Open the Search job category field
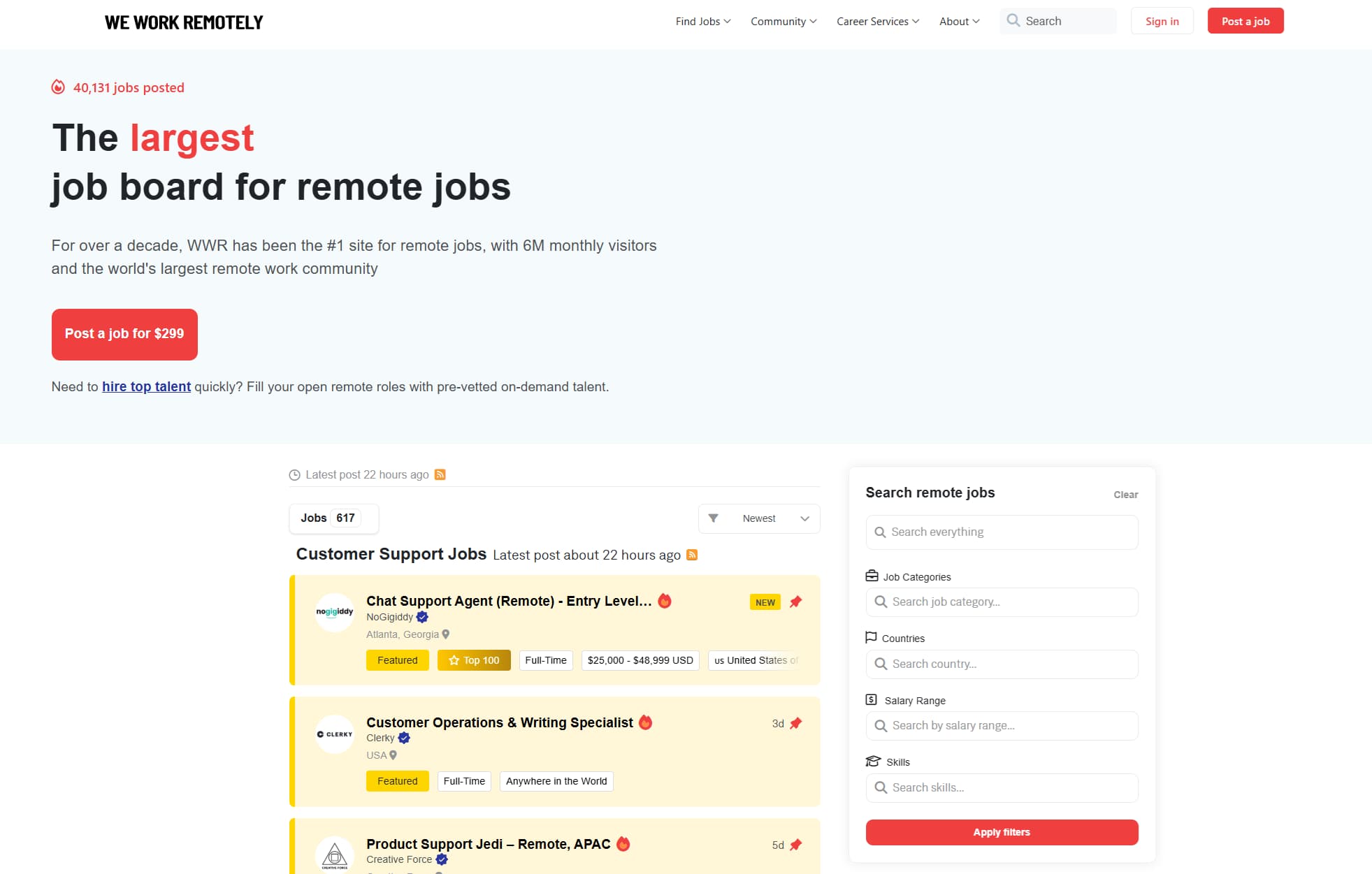The width and height of the screenshot is (1372, 874). pyautogui.click(x=1002, y=602)
